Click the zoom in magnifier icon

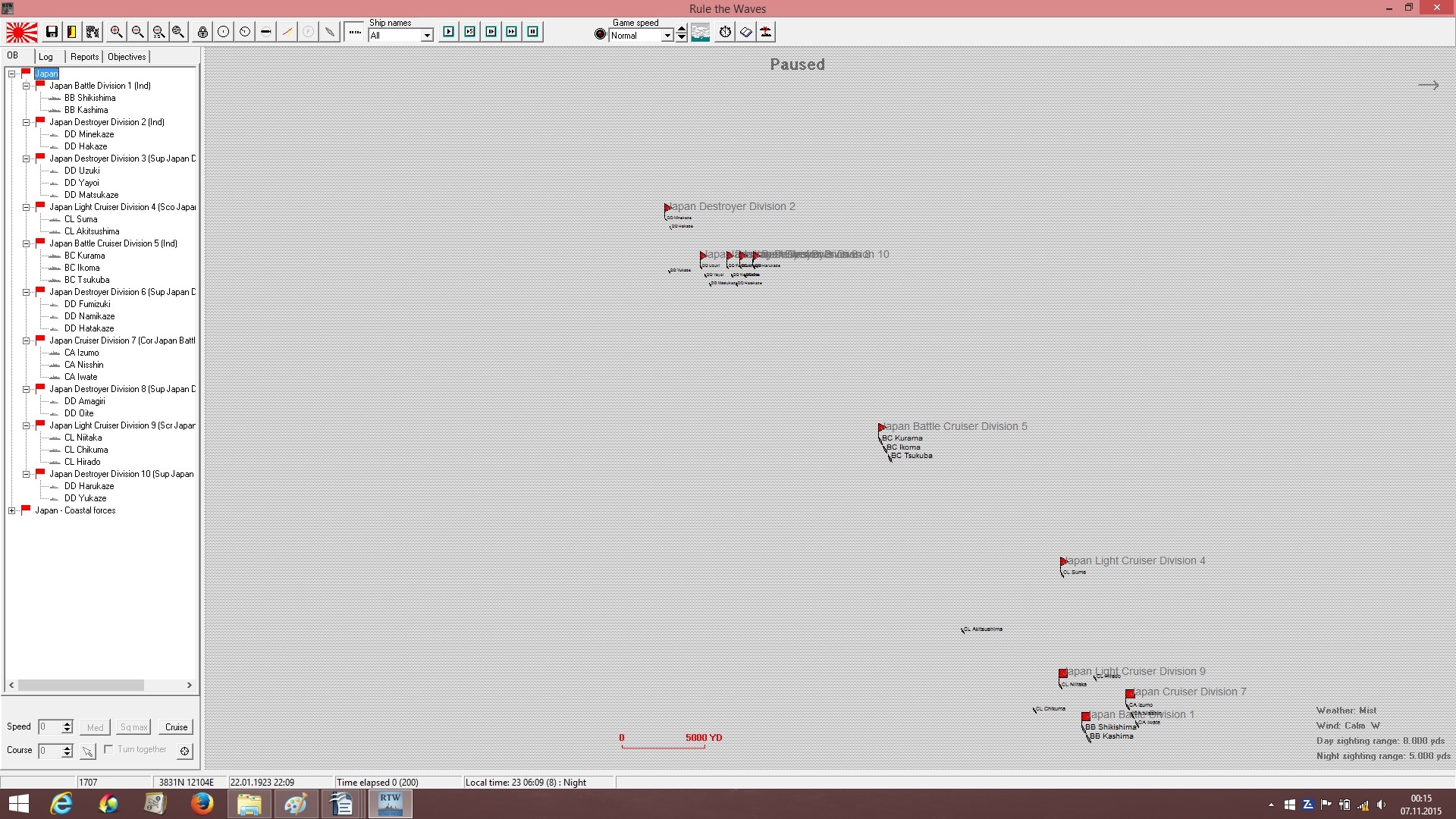[116, 32]
